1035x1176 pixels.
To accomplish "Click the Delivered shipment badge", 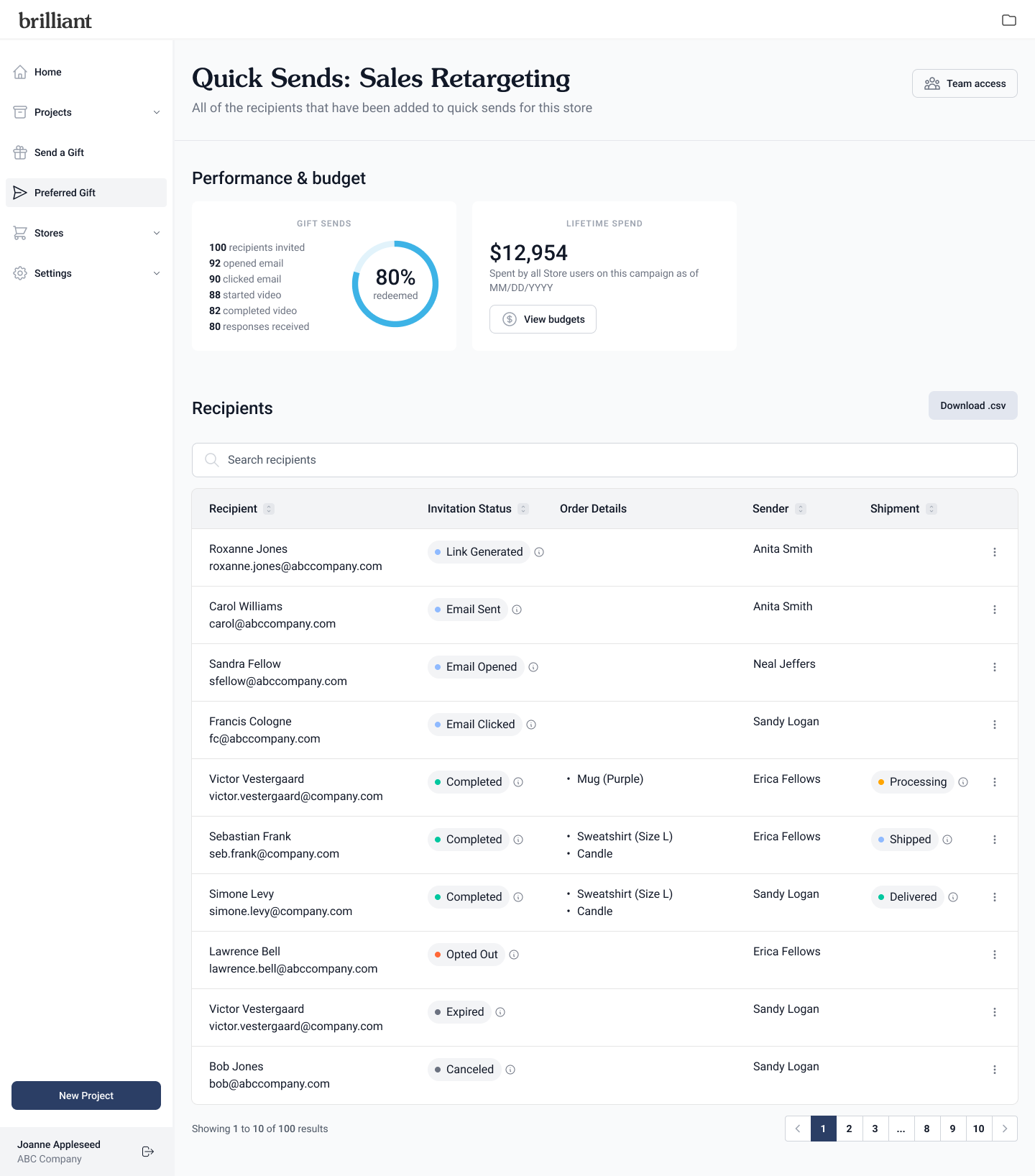I will coord(907,897).
